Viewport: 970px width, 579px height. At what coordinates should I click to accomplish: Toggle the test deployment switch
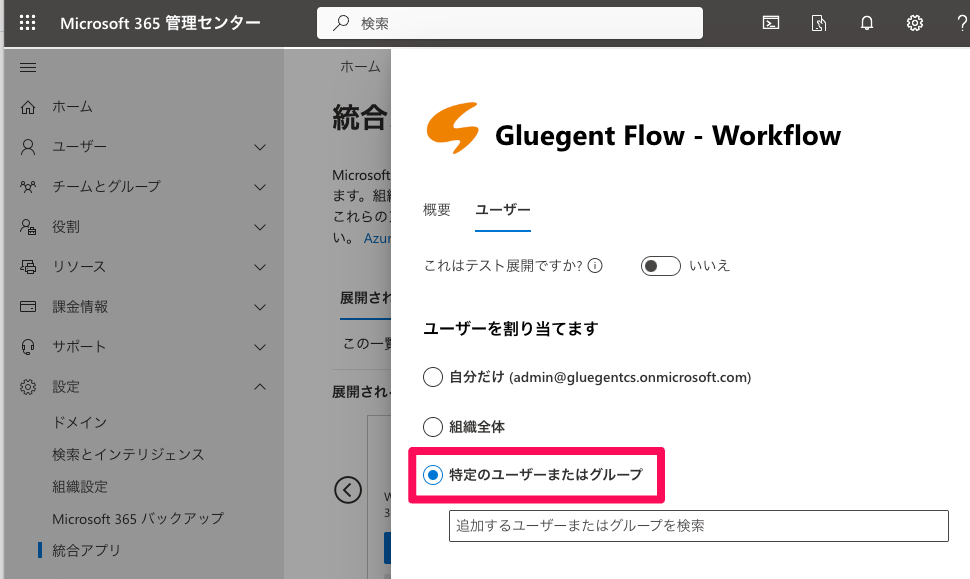(660, 266)
